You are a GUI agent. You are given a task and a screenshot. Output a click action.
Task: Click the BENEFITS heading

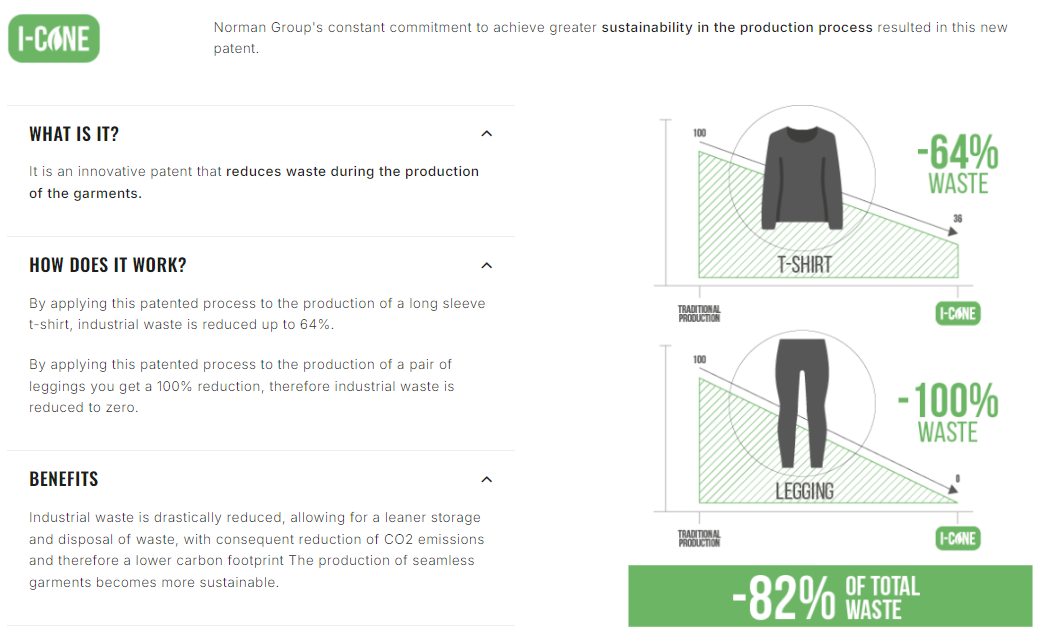[x=64, y=479]
